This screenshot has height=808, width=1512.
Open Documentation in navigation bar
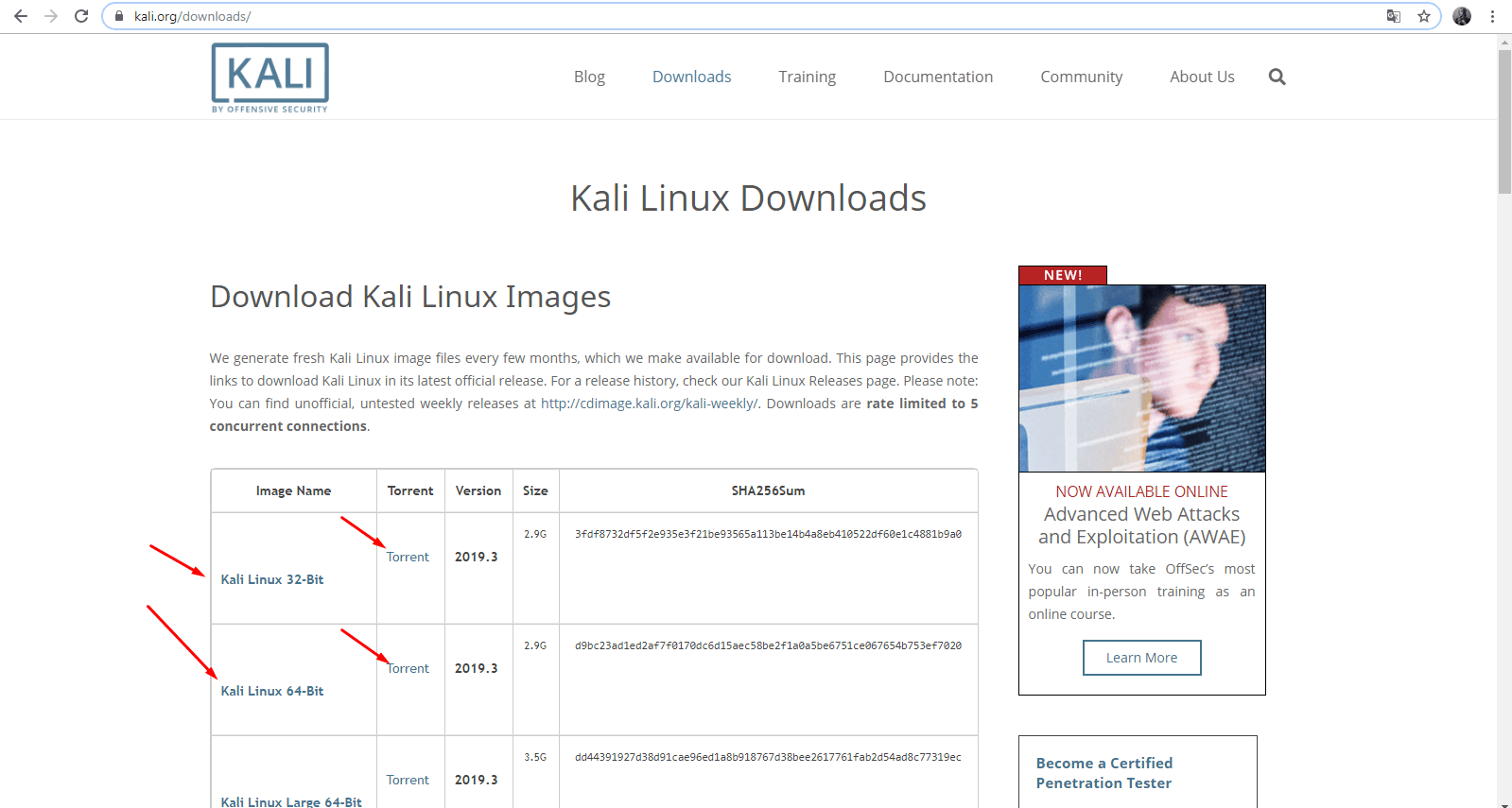[x=937, y=77]
